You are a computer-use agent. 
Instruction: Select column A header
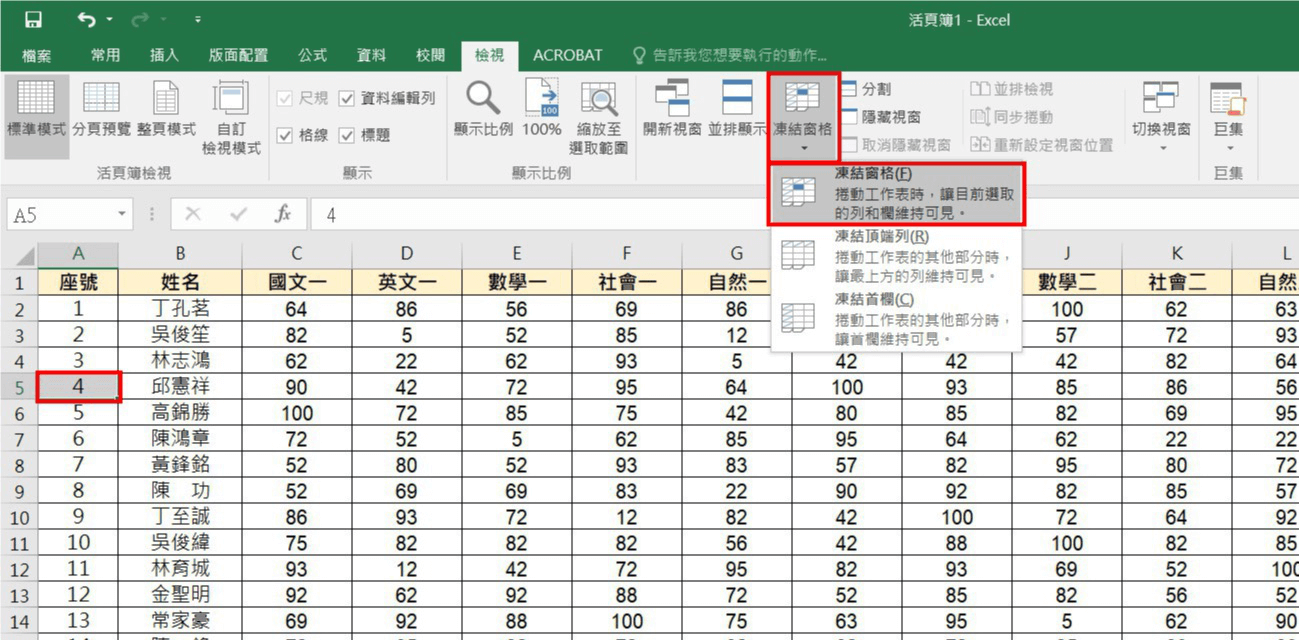78,255
